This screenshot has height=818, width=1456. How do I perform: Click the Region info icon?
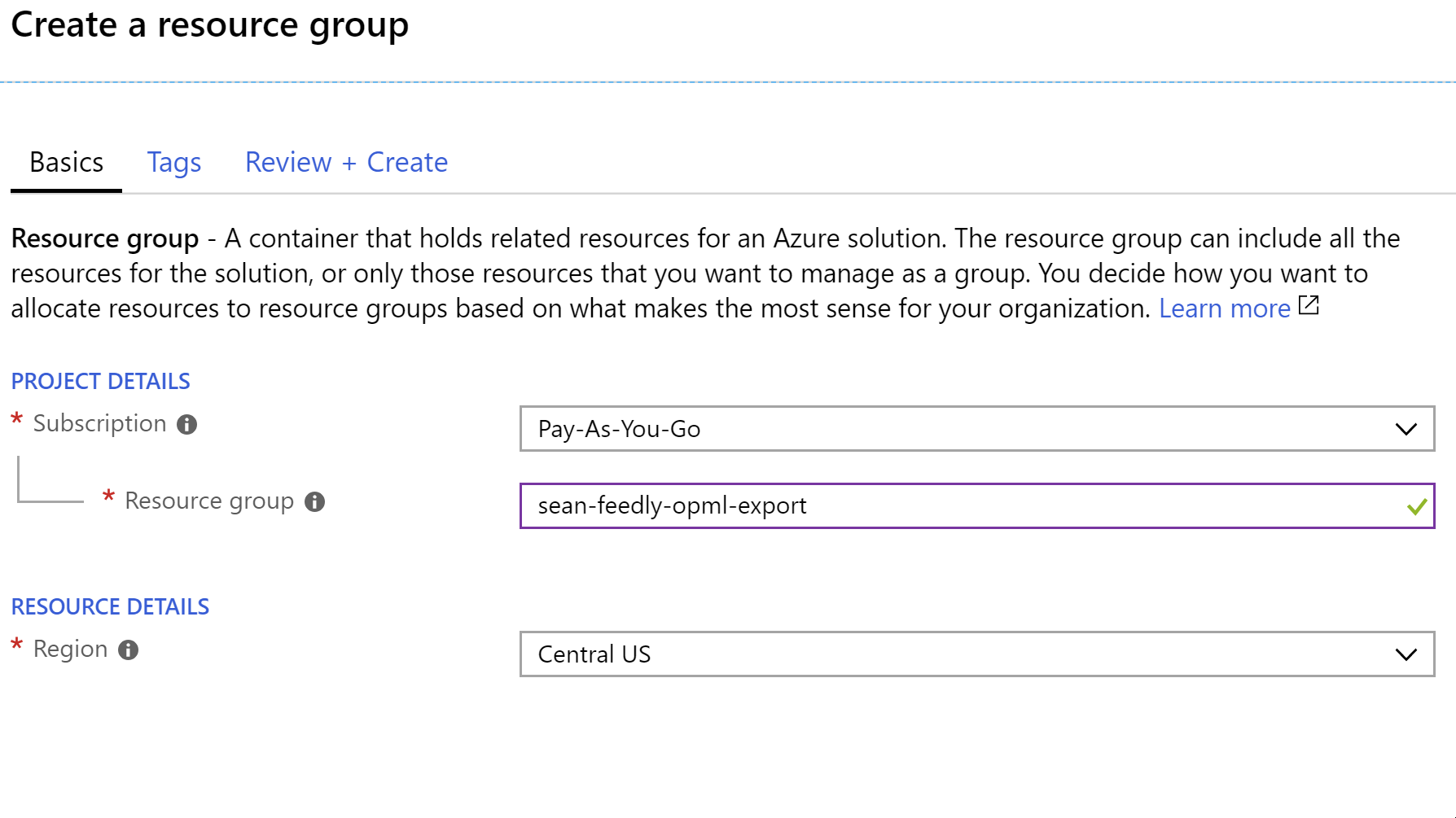click(128, 650)
